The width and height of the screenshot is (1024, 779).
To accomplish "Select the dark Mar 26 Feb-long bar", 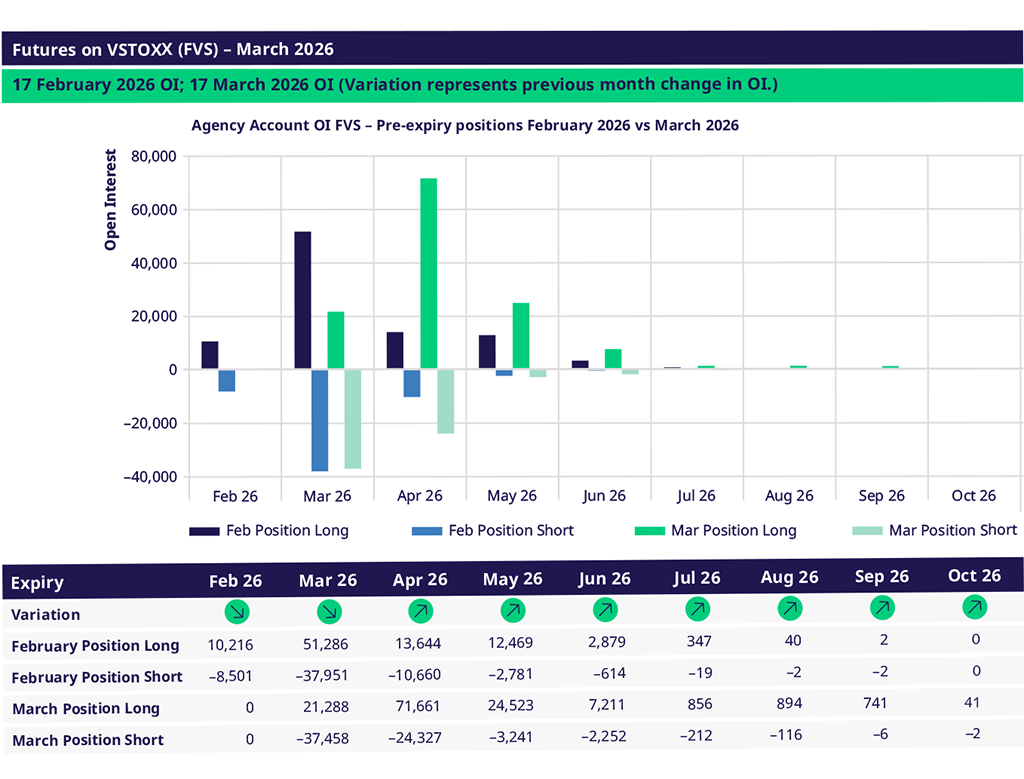I will 302,300.
